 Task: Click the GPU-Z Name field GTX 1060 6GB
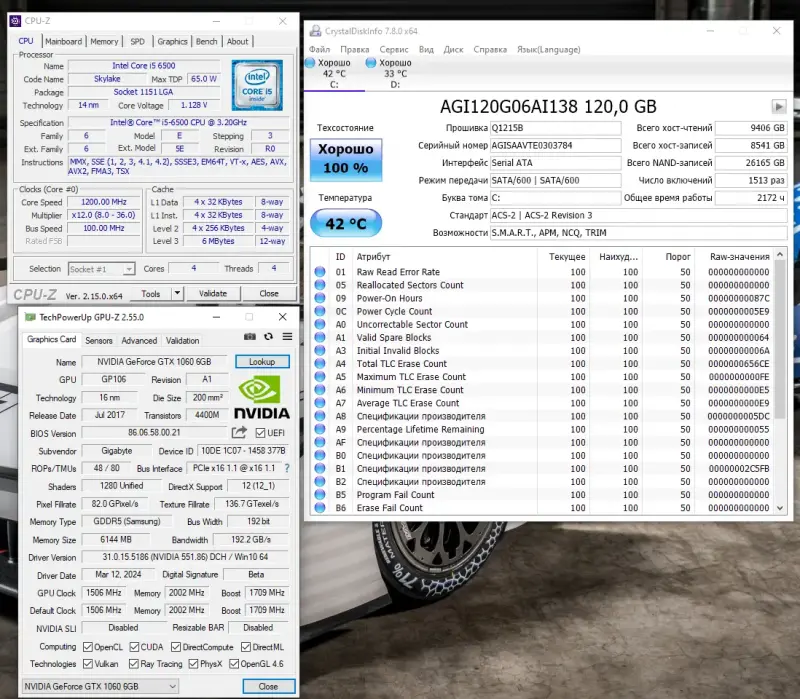(154, 362)
